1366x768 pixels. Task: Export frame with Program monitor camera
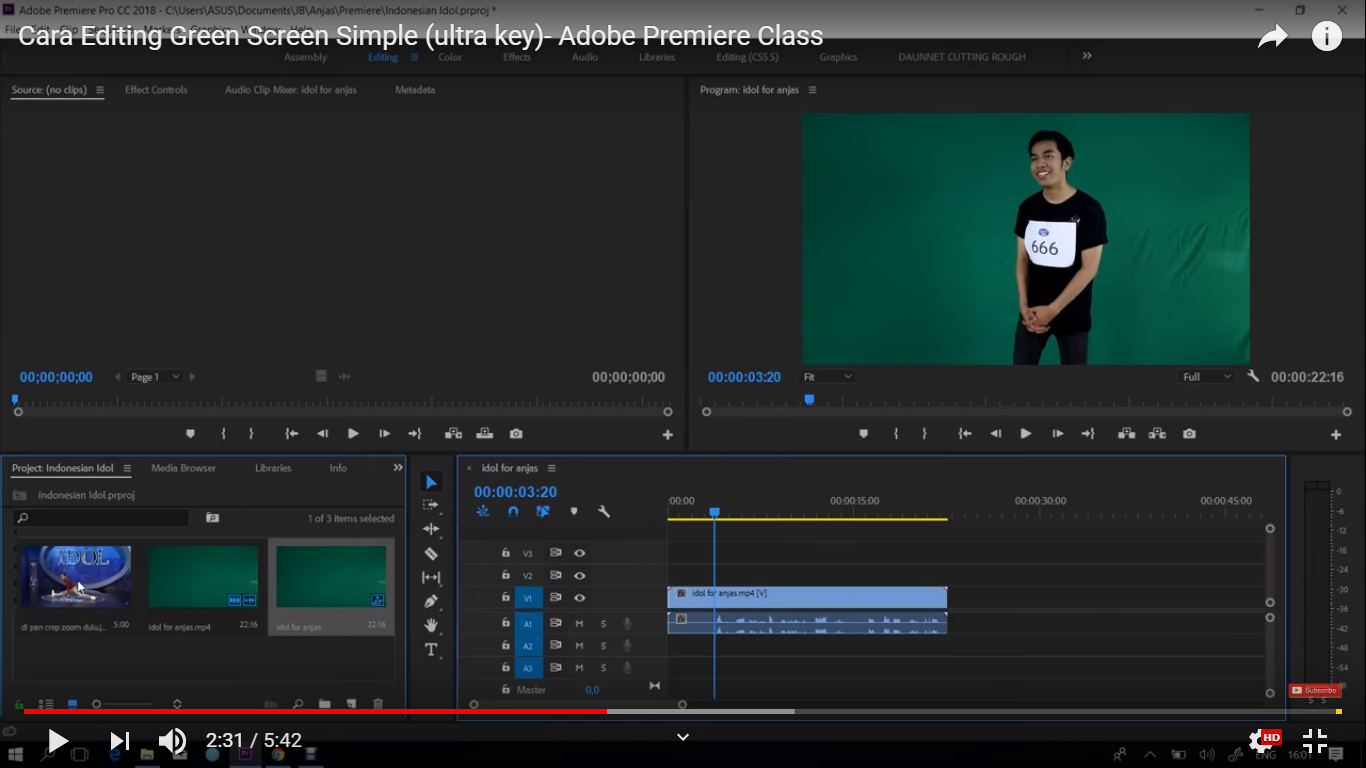(x=1189, y=434)
